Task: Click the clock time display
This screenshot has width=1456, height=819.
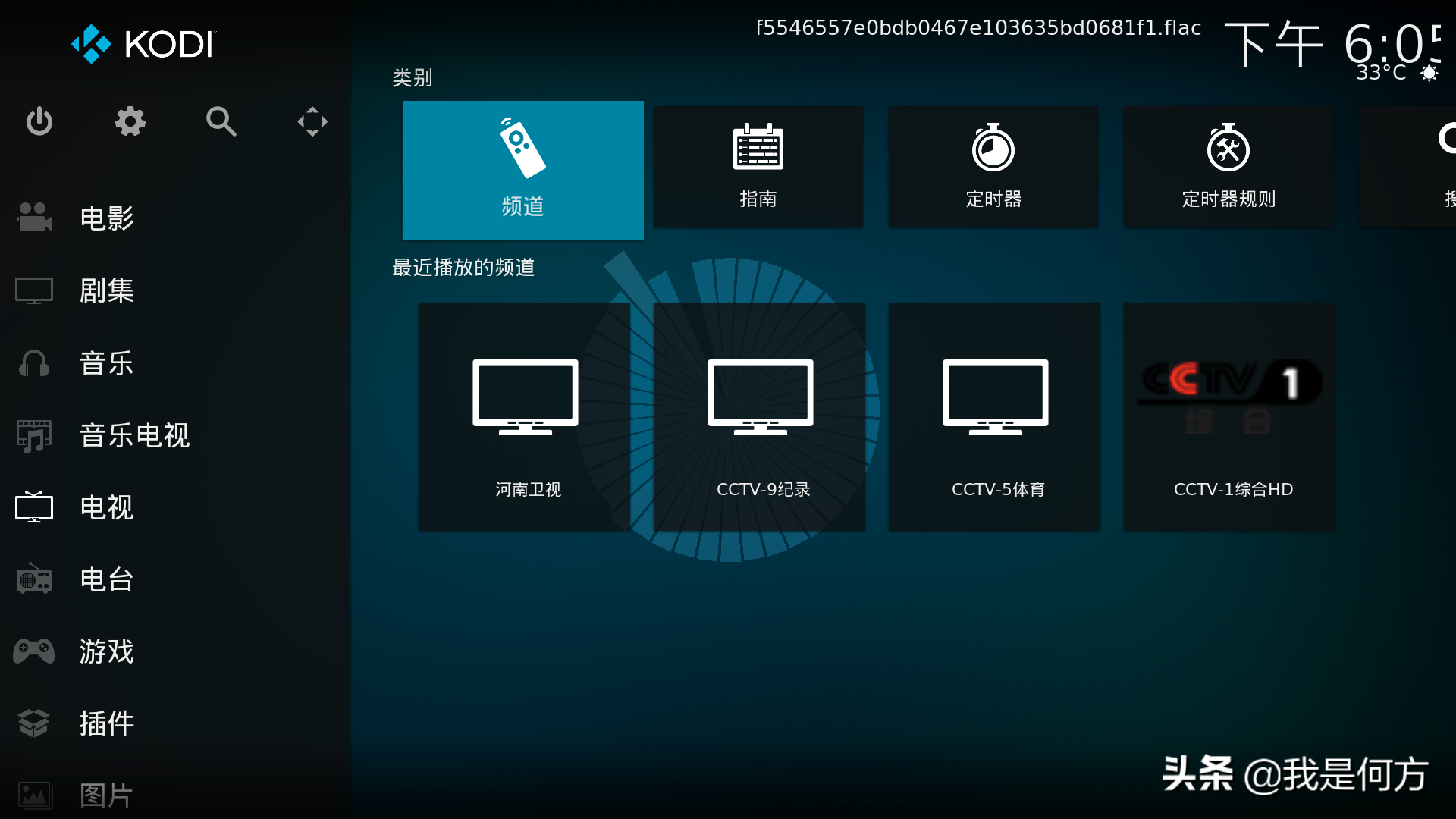Action: point(1332,44)
